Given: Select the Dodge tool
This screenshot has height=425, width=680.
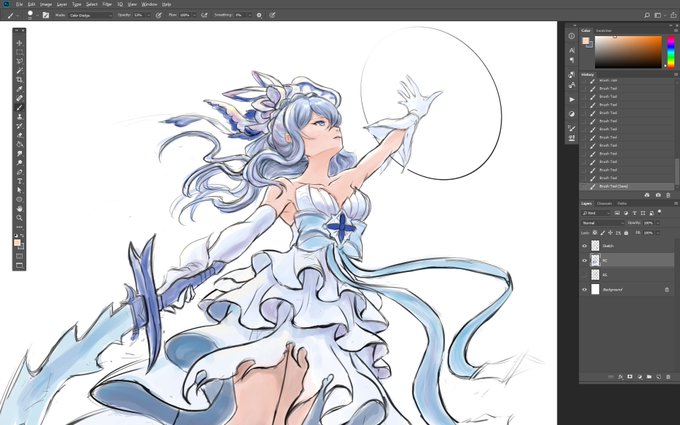Looking at the screenshot, I should click(19, 163).
